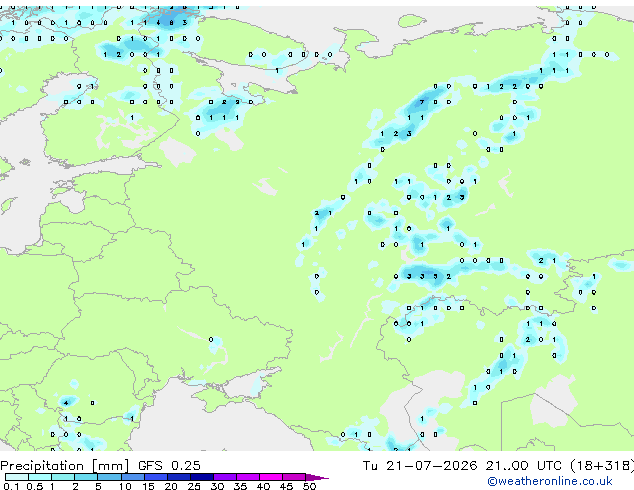Choose the 35 to 40 mm legend swatch
Image resolution: width=634 pixels, height=490 pixels.
tap(247, 477)
